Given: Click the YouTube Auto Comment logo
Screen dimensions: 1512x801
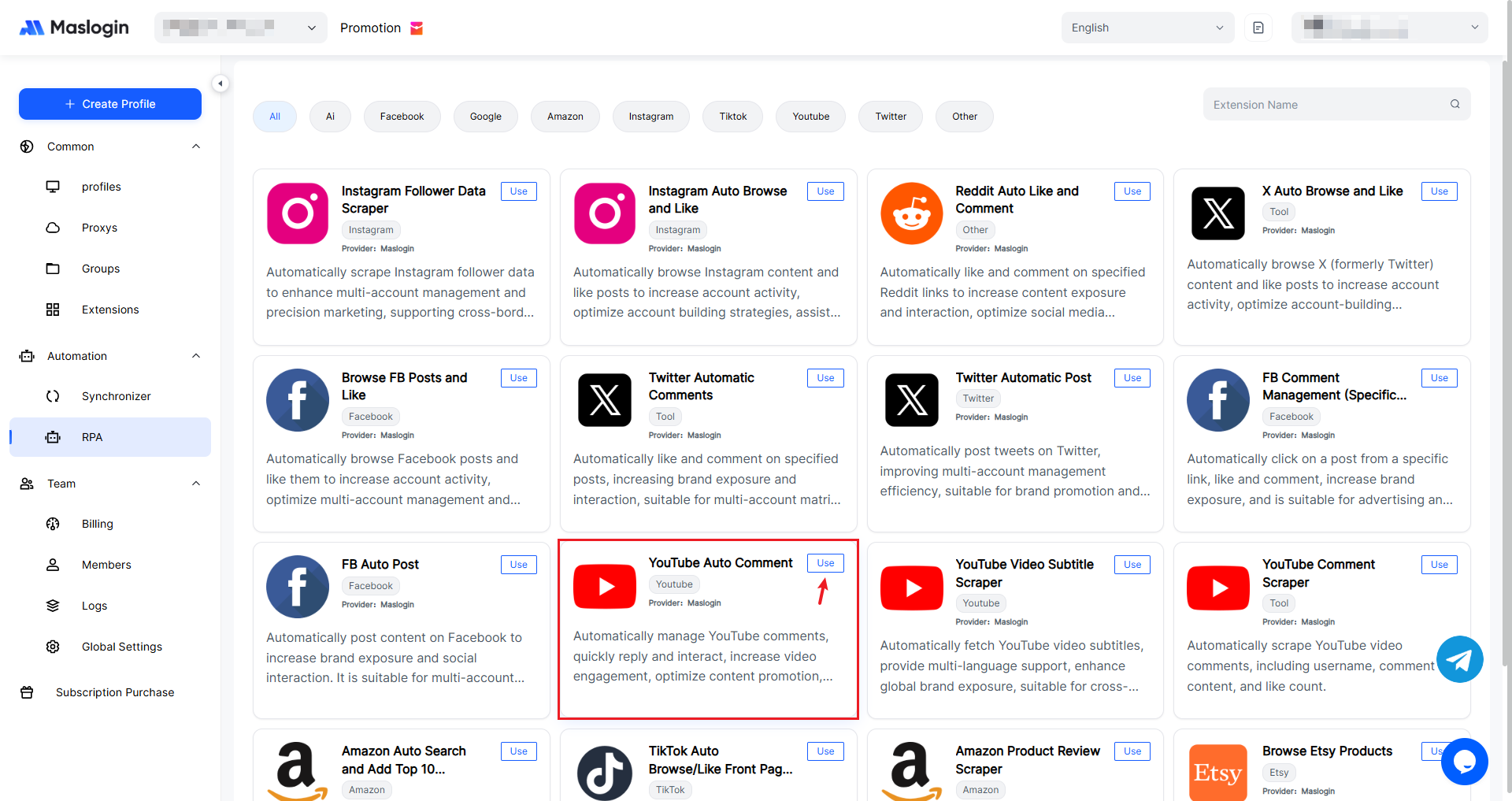Looking at the screenshot, I should pos(604,587).
